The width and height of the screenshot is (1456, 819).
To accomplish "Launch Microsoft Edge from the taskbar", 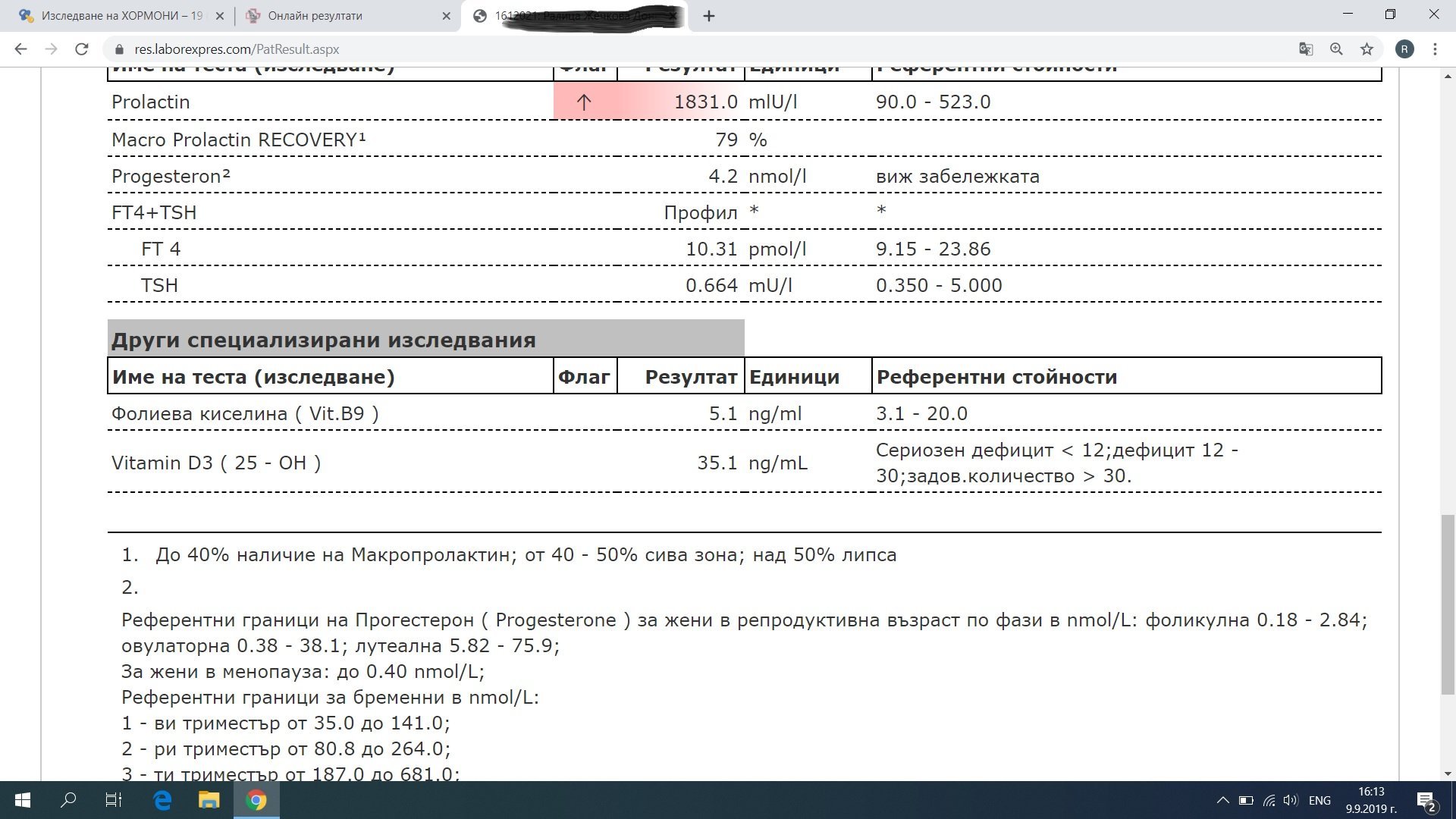I will pos(162,800).
